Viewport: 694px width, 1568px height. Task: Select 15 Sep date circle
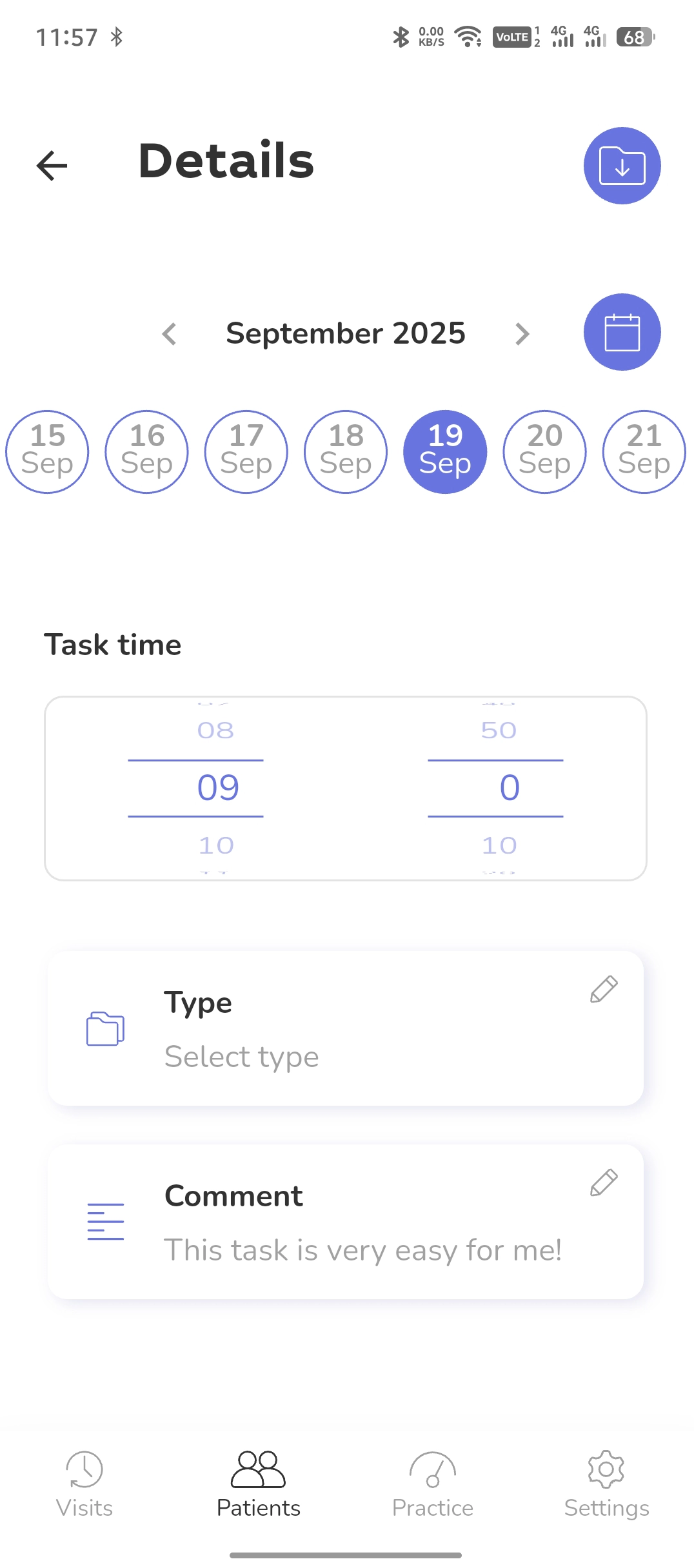click(47, 451)
